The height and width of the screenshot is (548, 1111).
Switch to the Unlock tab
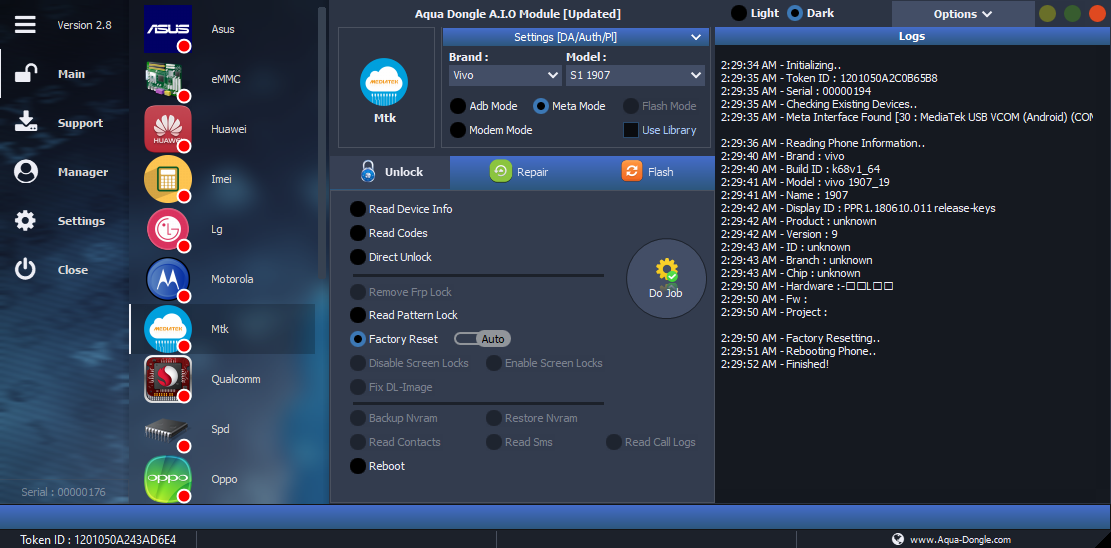coord(390,172)
